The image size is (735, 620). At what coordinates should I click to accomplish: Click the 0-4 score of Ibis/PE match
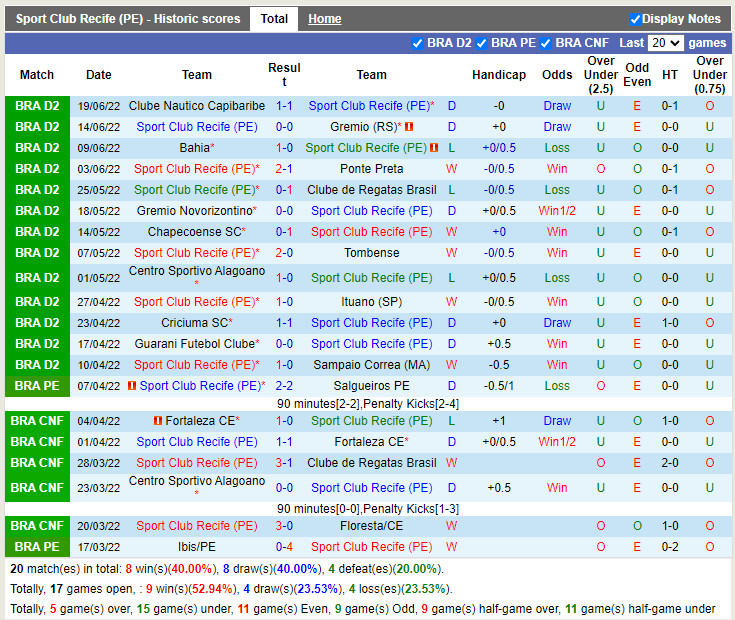click(x=284, y=547)
